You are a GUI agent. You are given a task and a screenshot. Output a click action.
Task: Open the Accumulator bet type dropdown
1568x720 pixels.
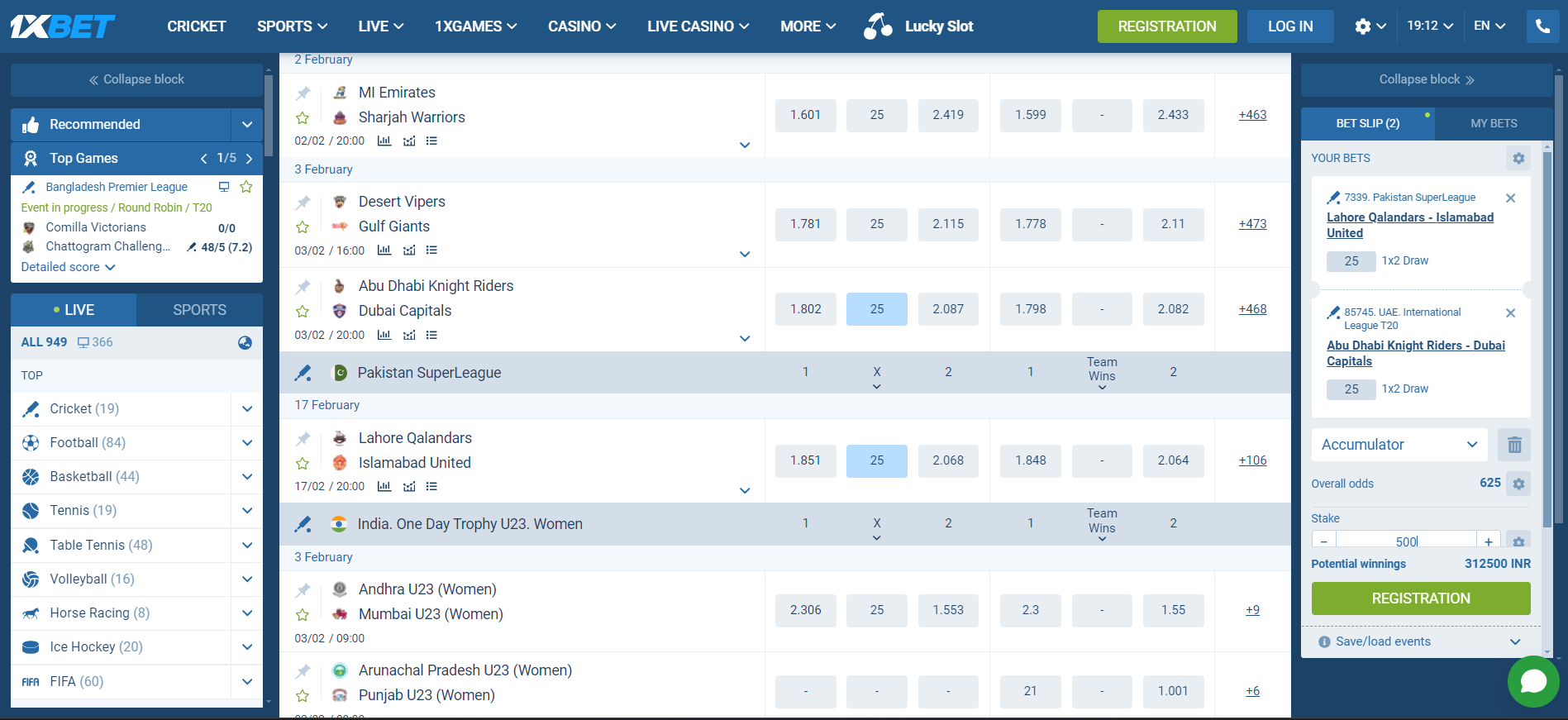(1399, 445)
